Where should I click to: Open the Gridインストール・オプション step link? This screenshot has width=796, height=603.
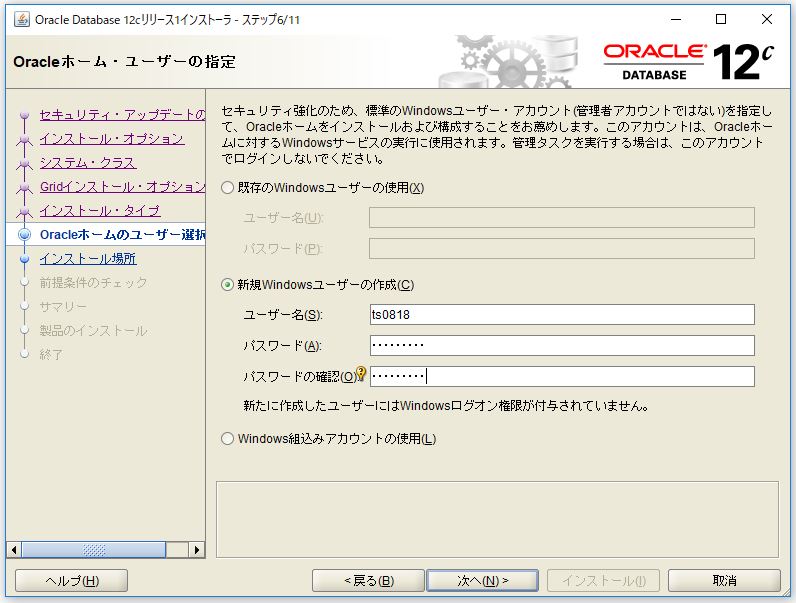122,187
